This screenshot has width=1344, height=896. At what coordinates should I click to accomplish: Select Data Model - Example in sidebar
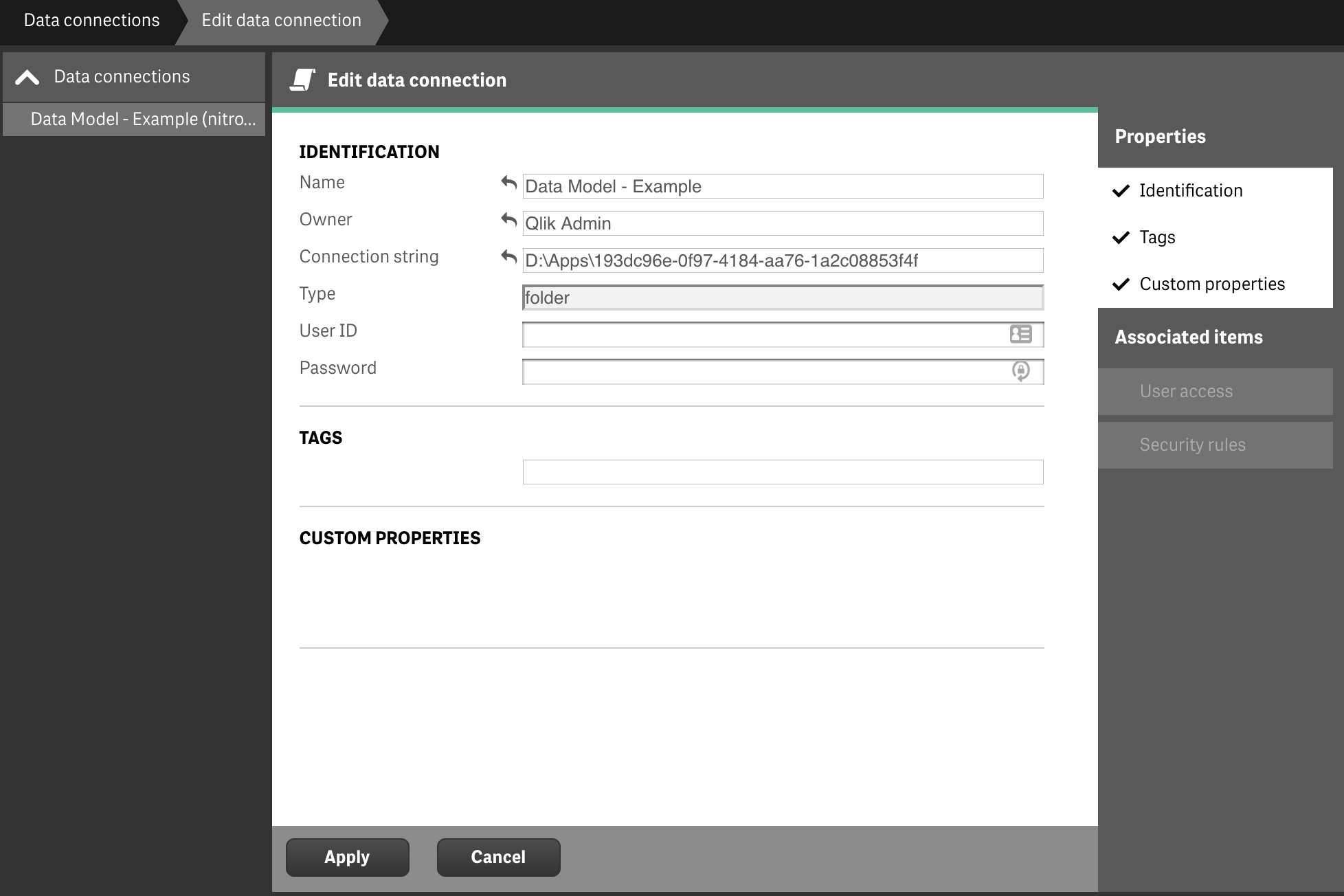(x=142, y=120)
